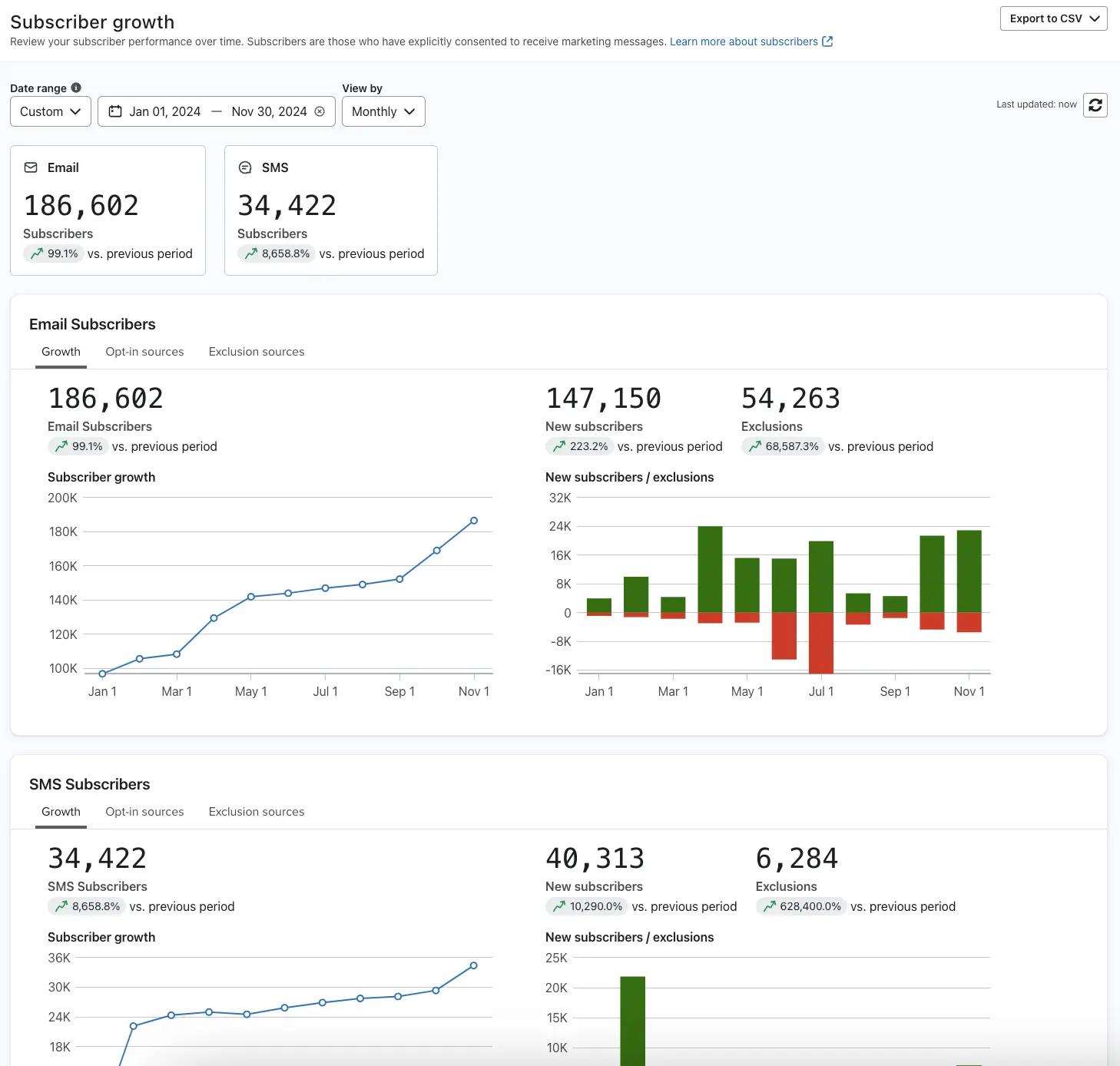Open Exclusion sources tab under SMS Subscribers
The image size is (1120, 1066).
point(256,811)
